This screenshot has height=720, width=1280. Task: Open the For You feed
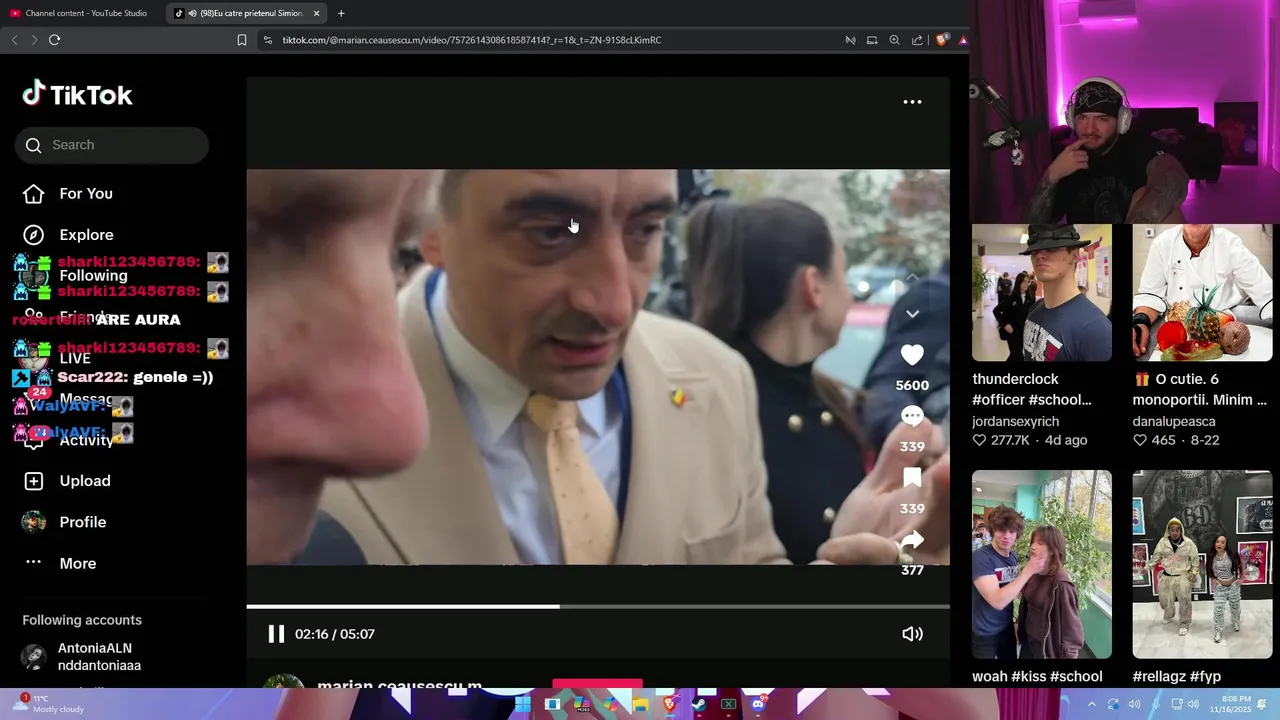tap(68, 194)
